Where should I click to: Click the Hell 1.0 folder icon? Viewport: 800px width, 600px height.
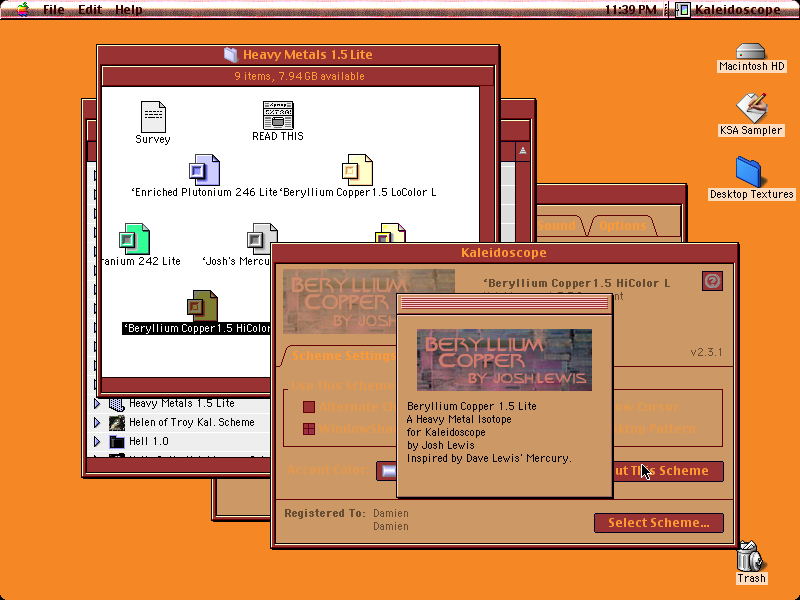(x=117, y=441)
